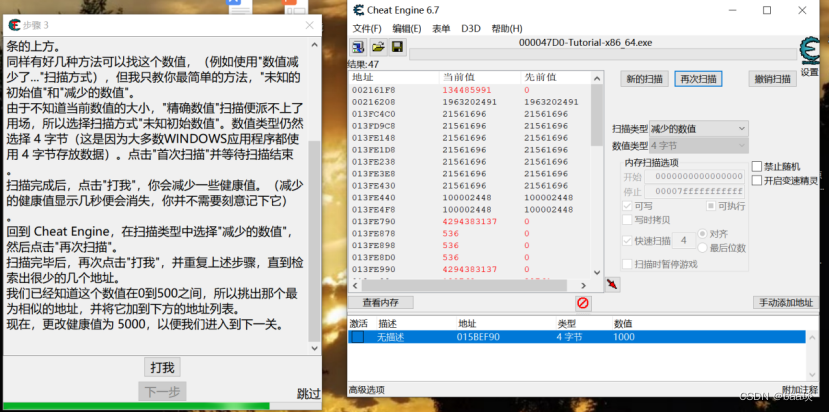Select result row with address 013FE440
This screenshot has width=829, height=412.
(x=469, y=197)
